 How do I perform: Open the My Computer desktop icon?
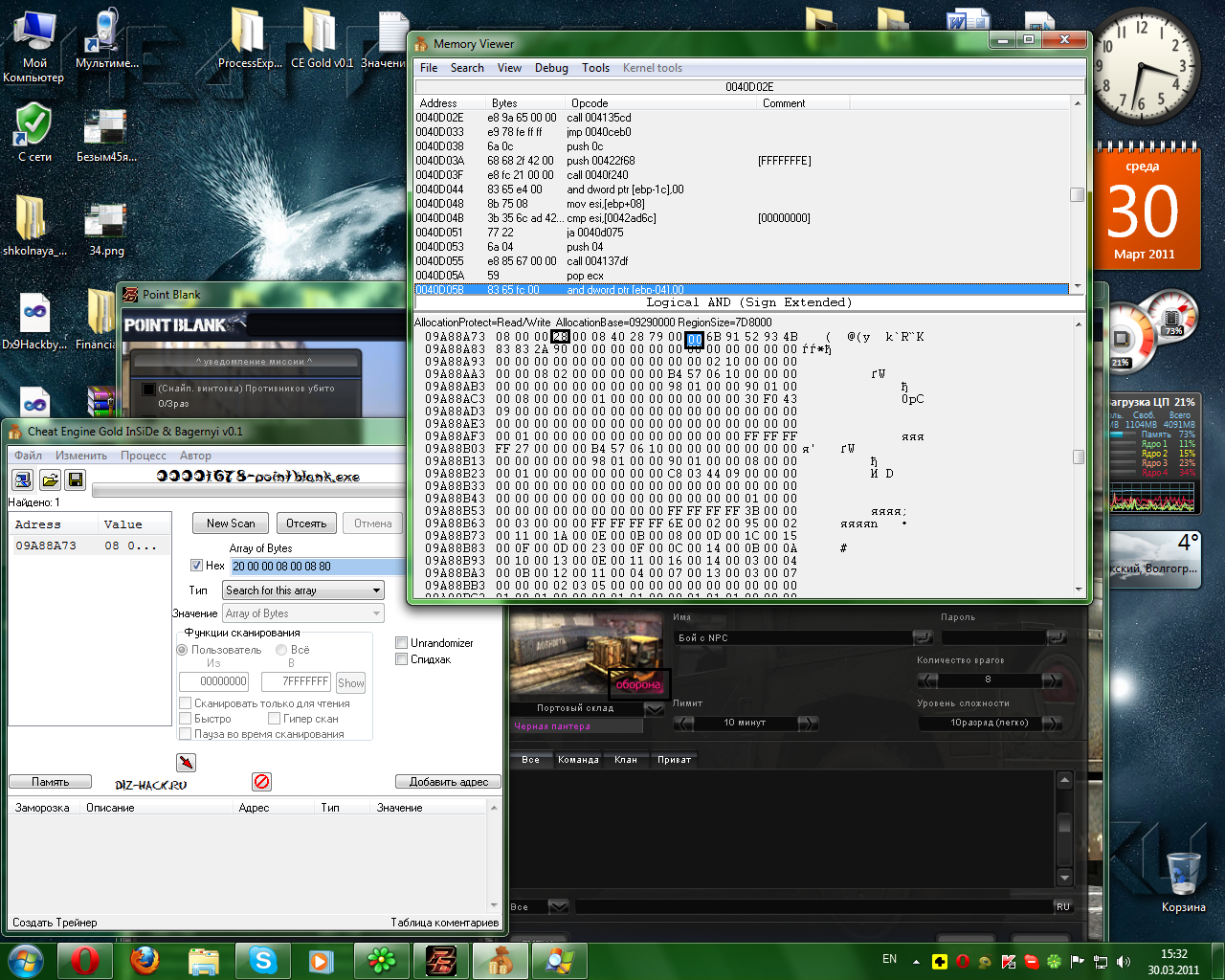coord(33,45)
